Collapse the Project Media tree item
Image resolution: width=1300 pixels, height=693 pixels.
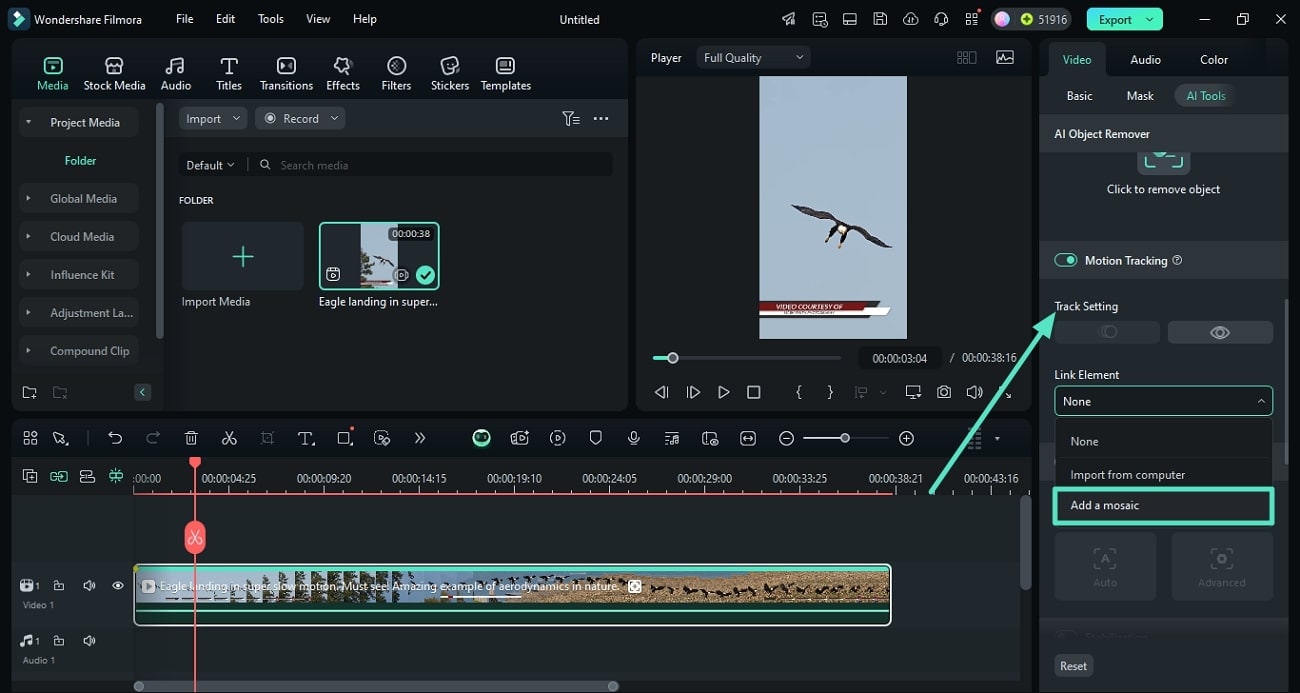(28, 122)
